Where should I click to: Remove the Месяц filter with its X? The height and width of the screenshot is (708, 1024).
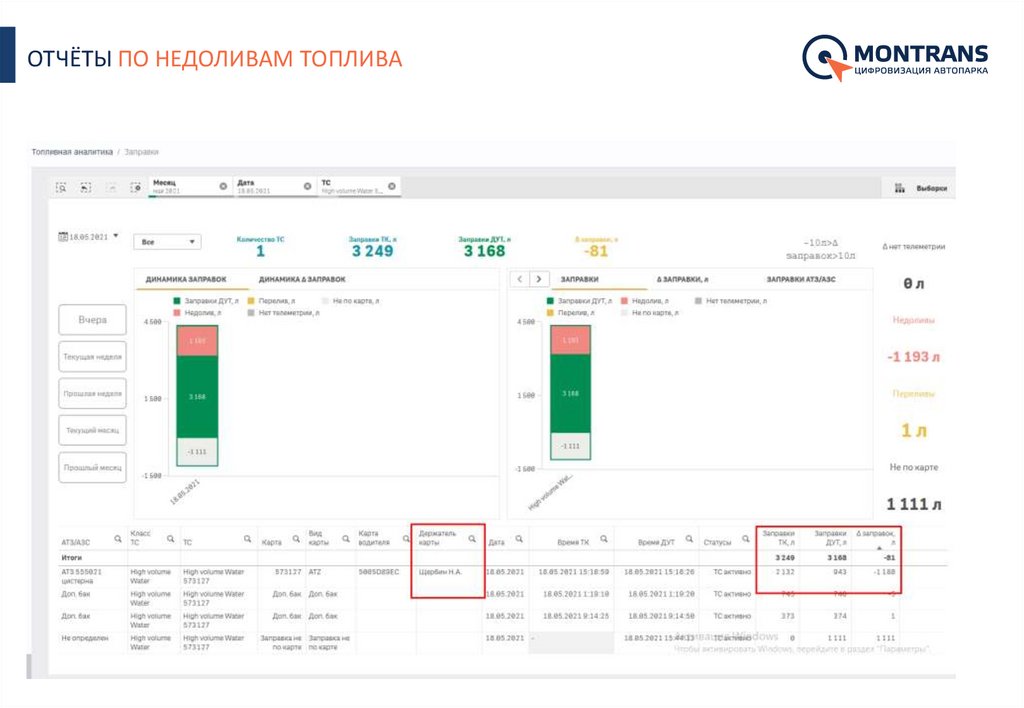pos(223,185)
